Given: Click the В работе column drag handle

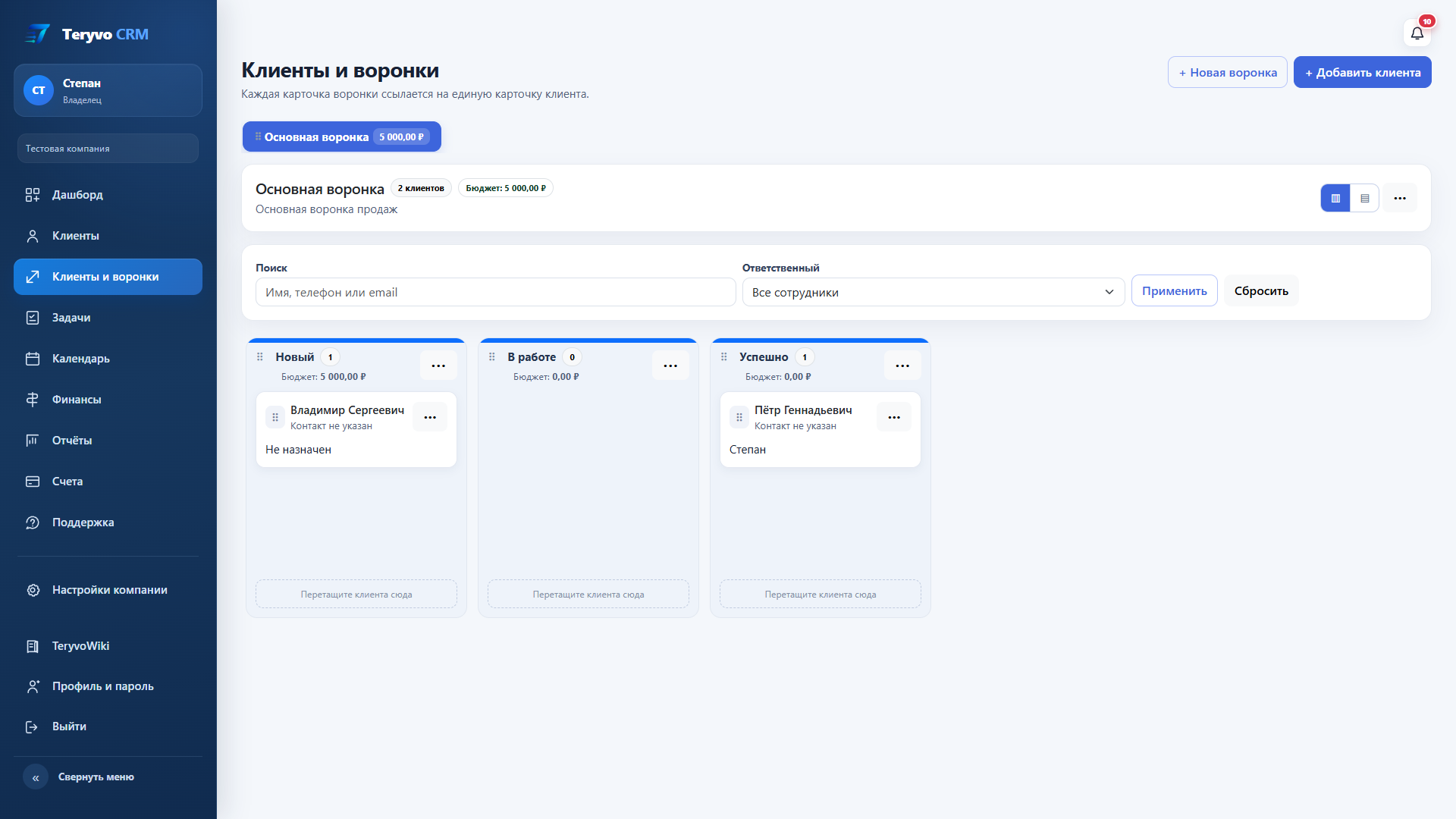Looking at the screenshot, I should point(492,357).
